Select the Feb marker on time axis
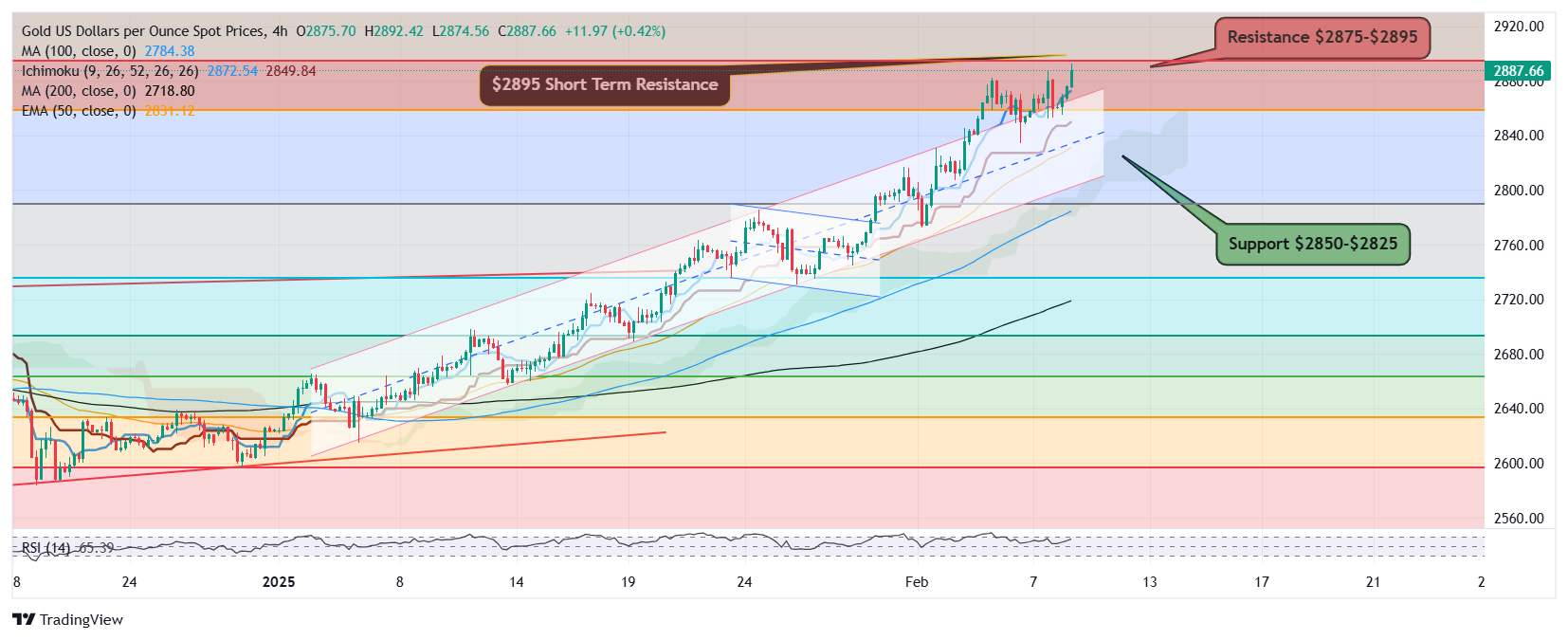The height and width of the screenshot is (640, 1568). pos(917,582)
